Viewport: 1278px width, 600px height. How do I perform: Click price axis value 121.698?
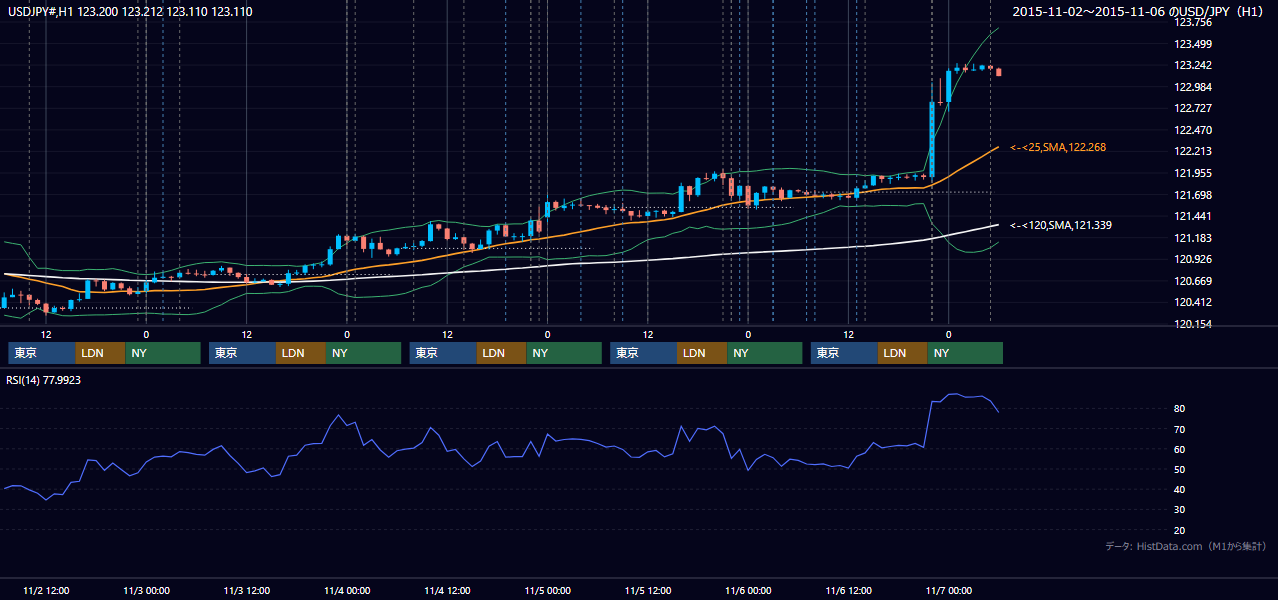1194,195
